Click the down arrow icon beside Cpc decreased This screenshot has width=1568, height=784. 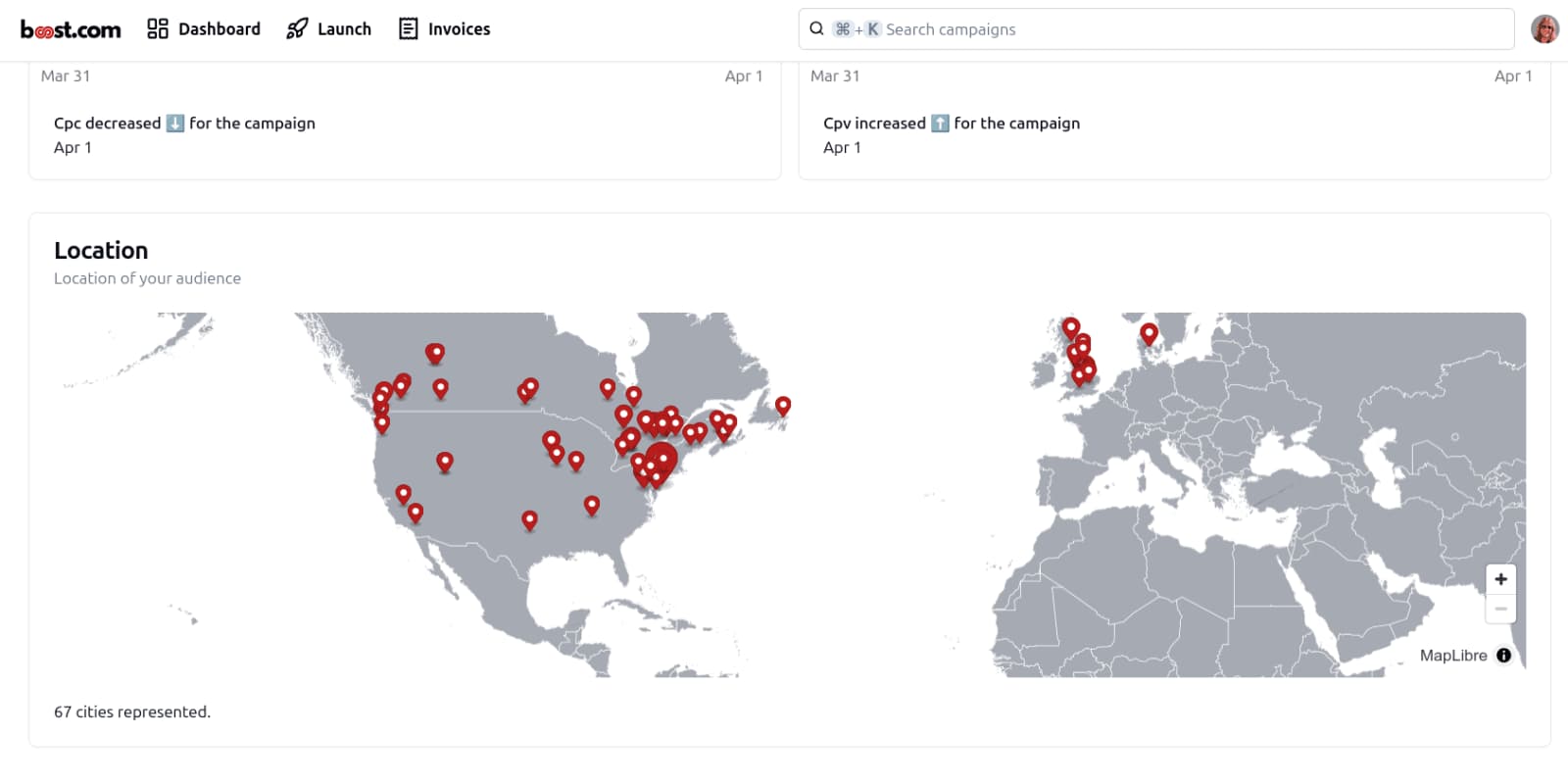173,122
